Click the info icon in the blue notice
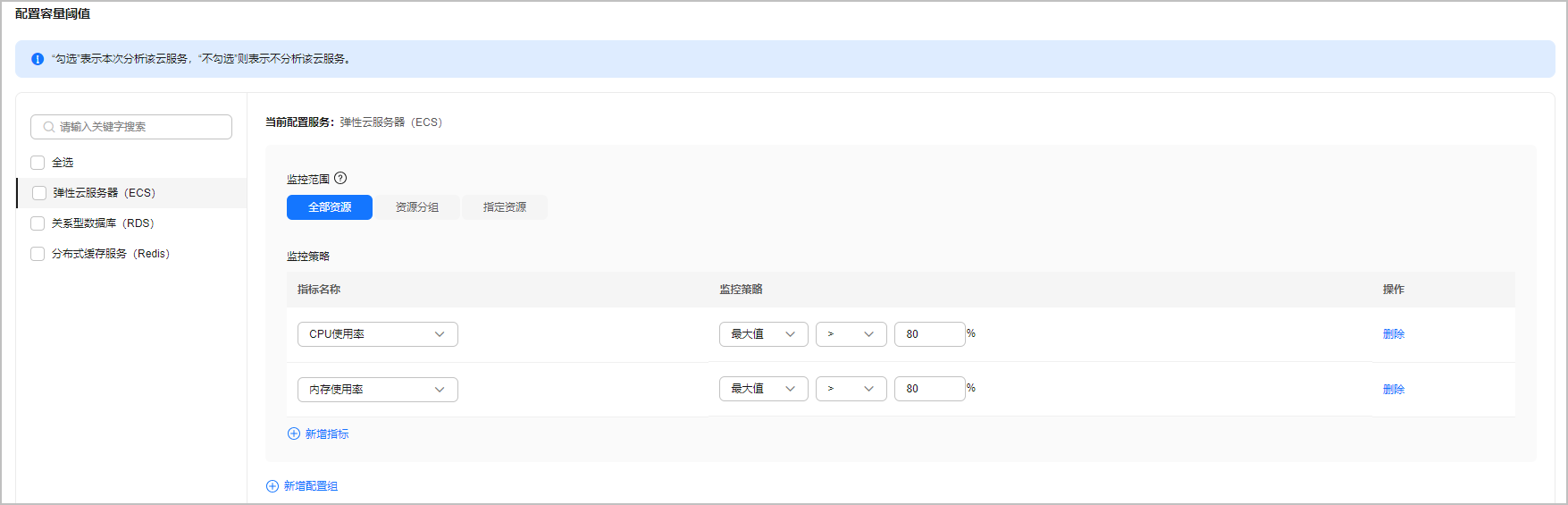This screenshot has width=1568, height=505. pos(38,59)
